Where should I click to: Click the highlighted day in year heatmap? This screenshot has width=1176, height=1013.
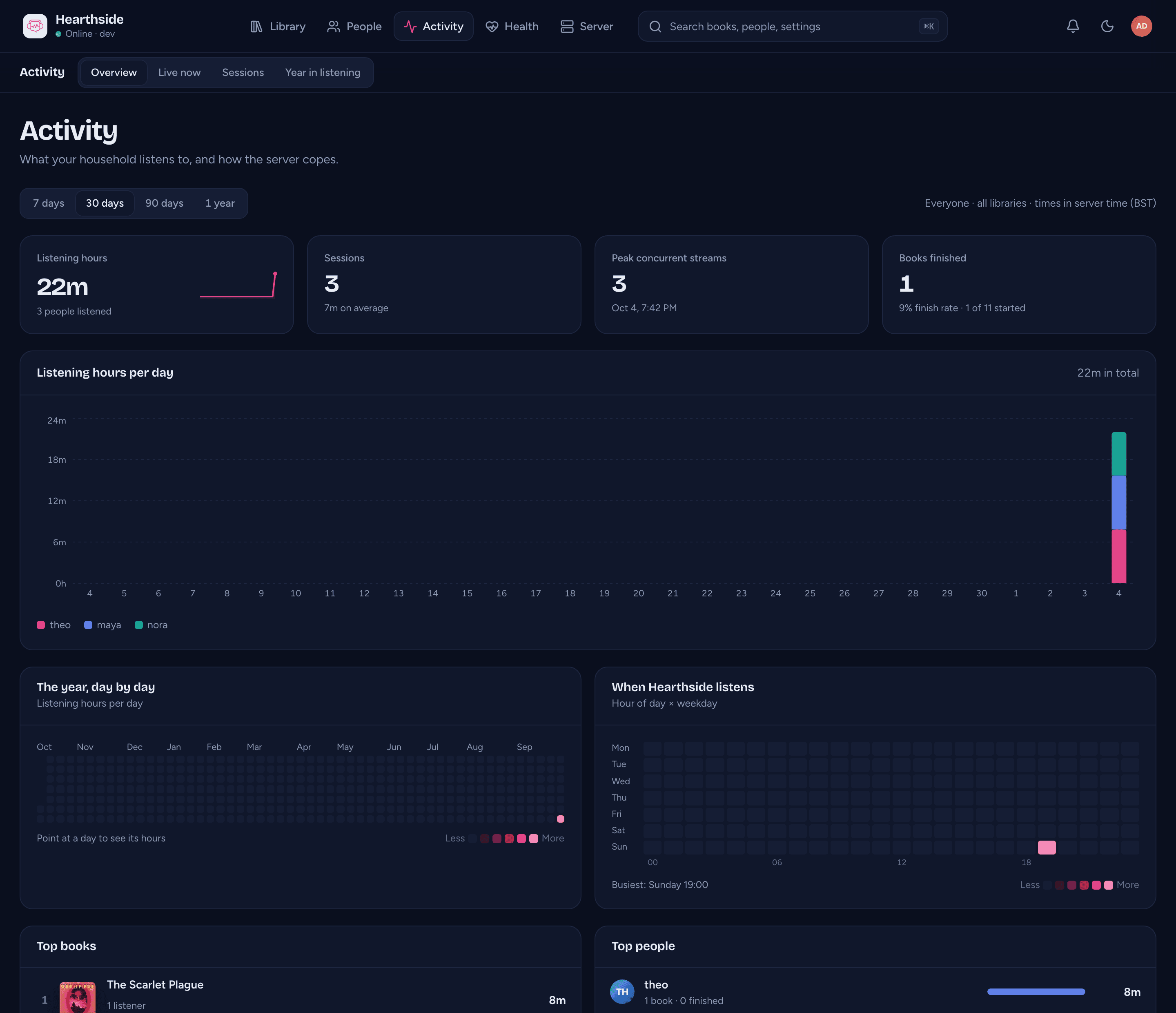click(x=561, y=819)
